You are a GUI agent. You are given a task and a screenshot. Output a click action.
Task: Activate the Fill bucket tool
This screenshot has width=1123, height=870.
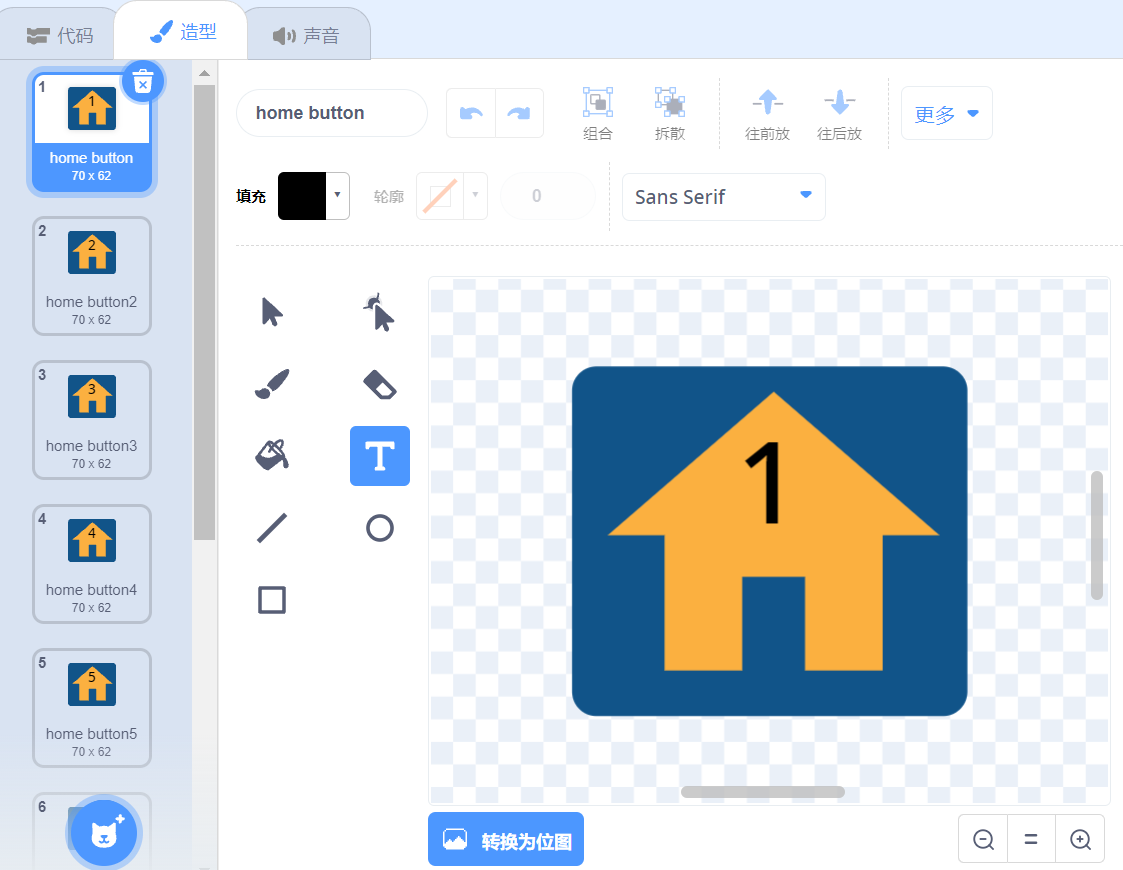[x=271, y=456]
